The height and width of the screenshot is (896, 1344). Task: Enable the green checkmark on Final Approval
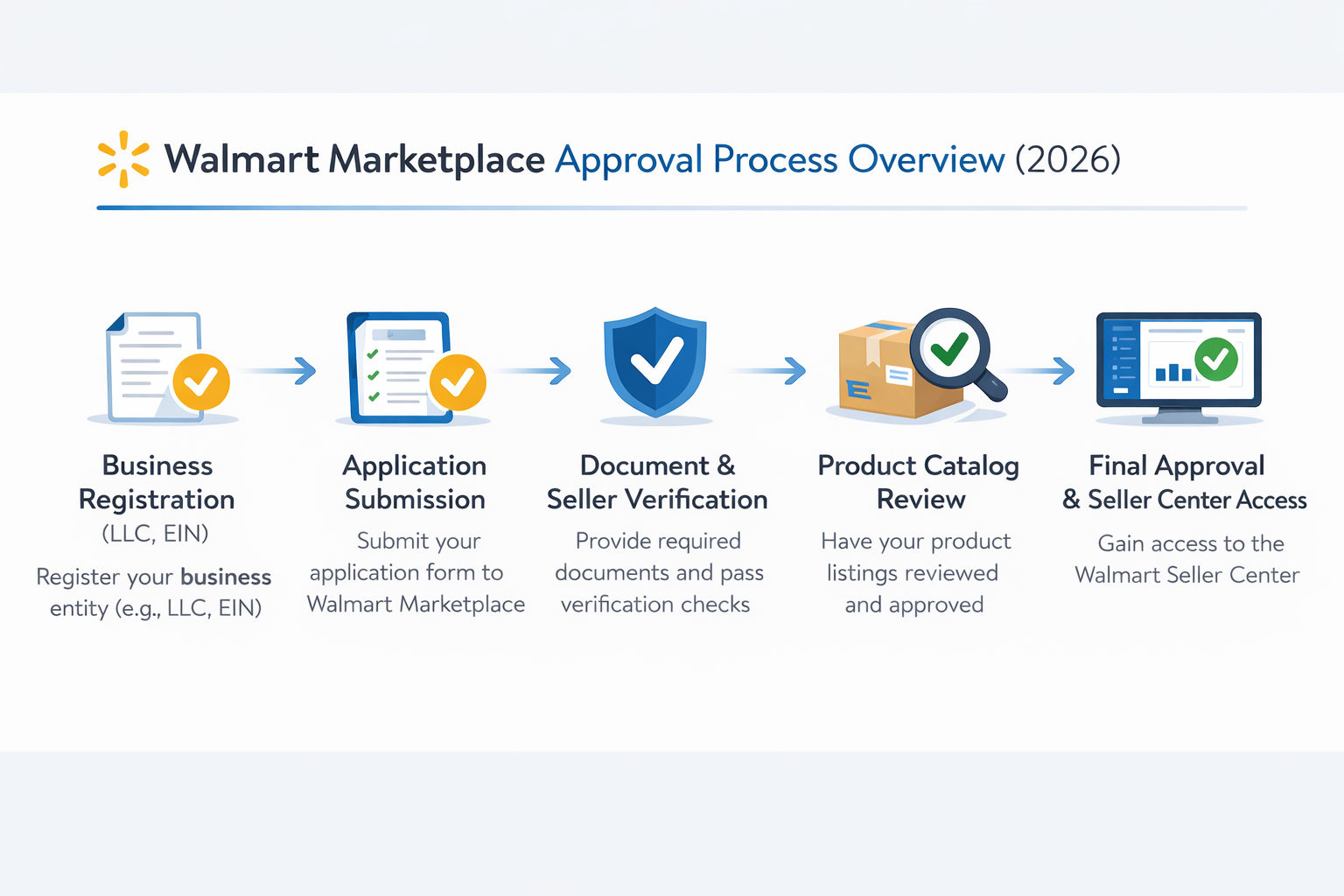1216,359
